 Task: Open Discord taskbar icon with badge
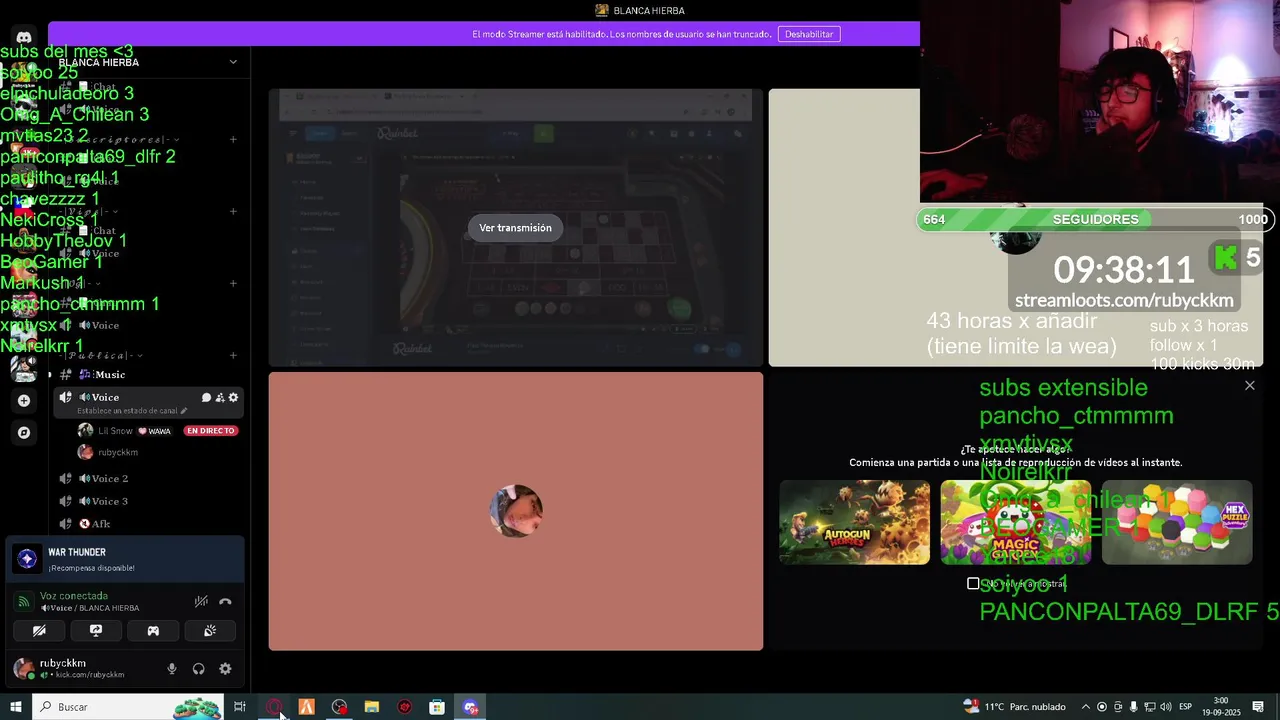coord(470,707)
